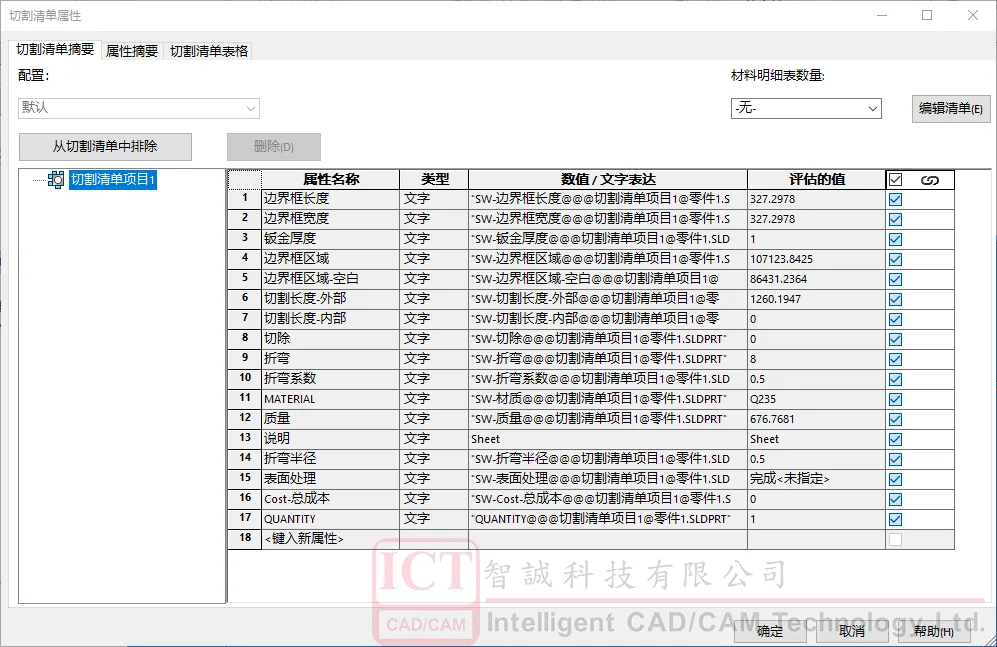This screenshot has height=647, width=997.
Task: Close the 切割清单属性 dialog window
Action: click(x=973, y=15)
